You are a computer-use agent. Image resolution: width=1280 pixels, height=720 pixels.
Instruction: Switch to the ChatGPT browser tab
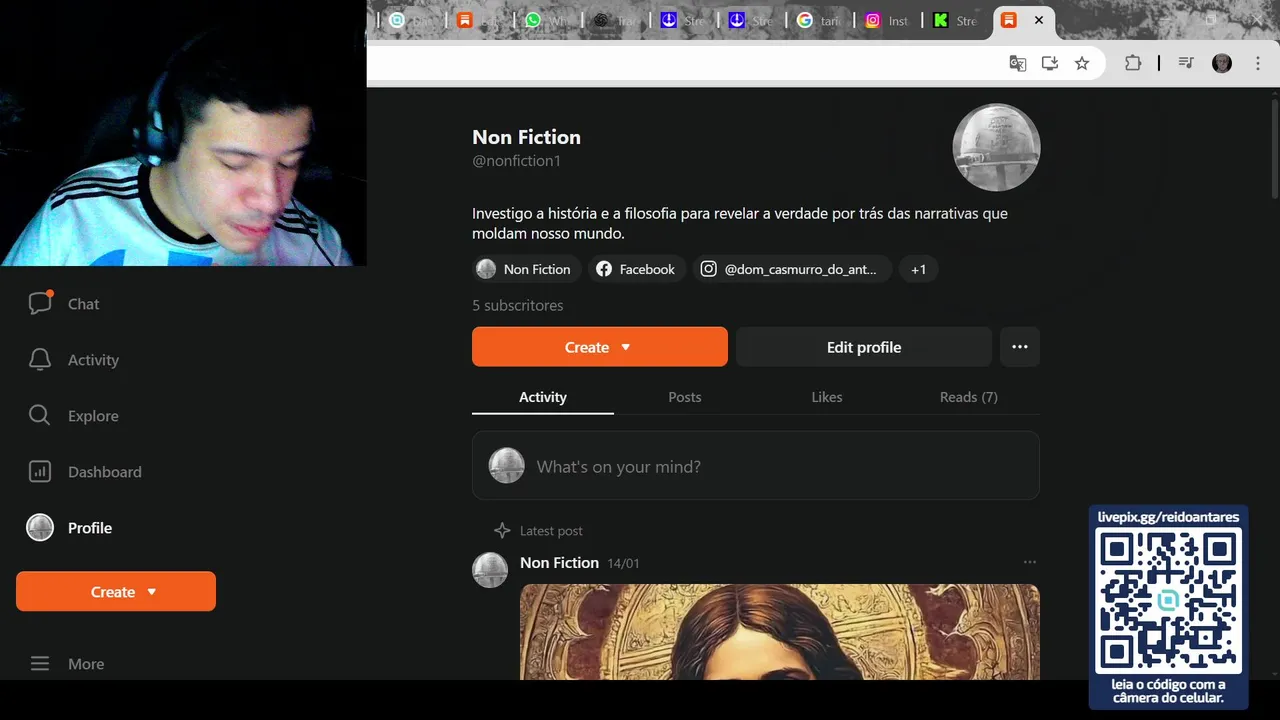[615, 20]
